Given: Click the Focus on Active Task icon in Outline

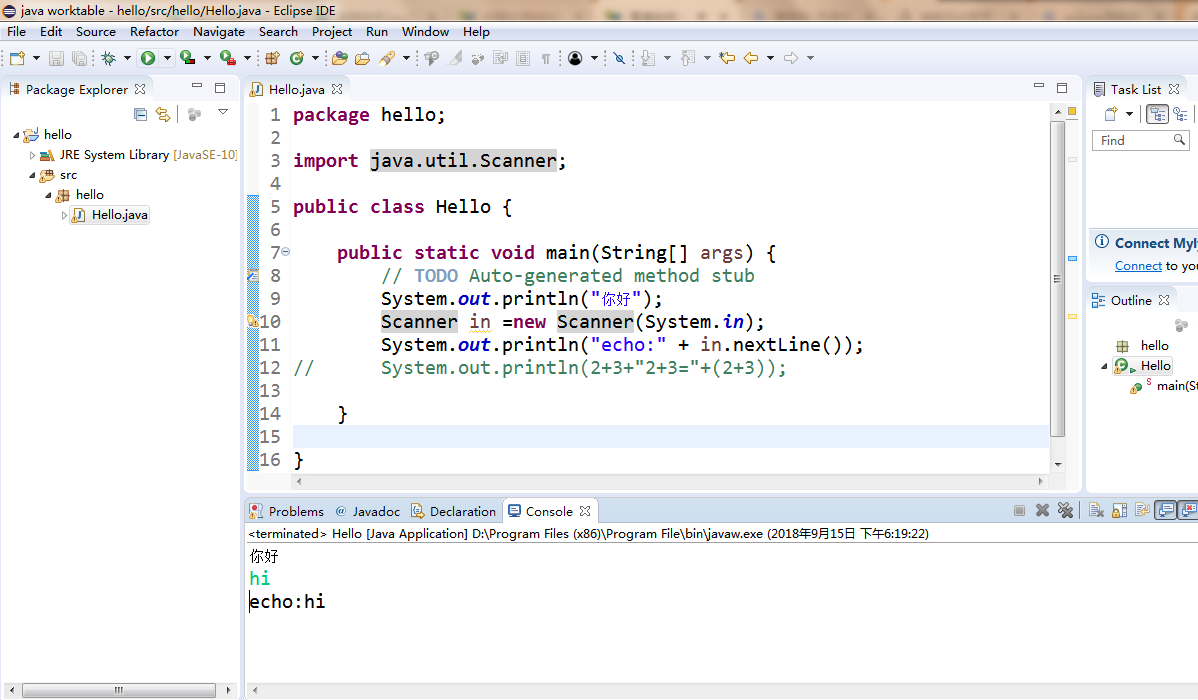Looking at the screenshot, I should pos(1181,326).
